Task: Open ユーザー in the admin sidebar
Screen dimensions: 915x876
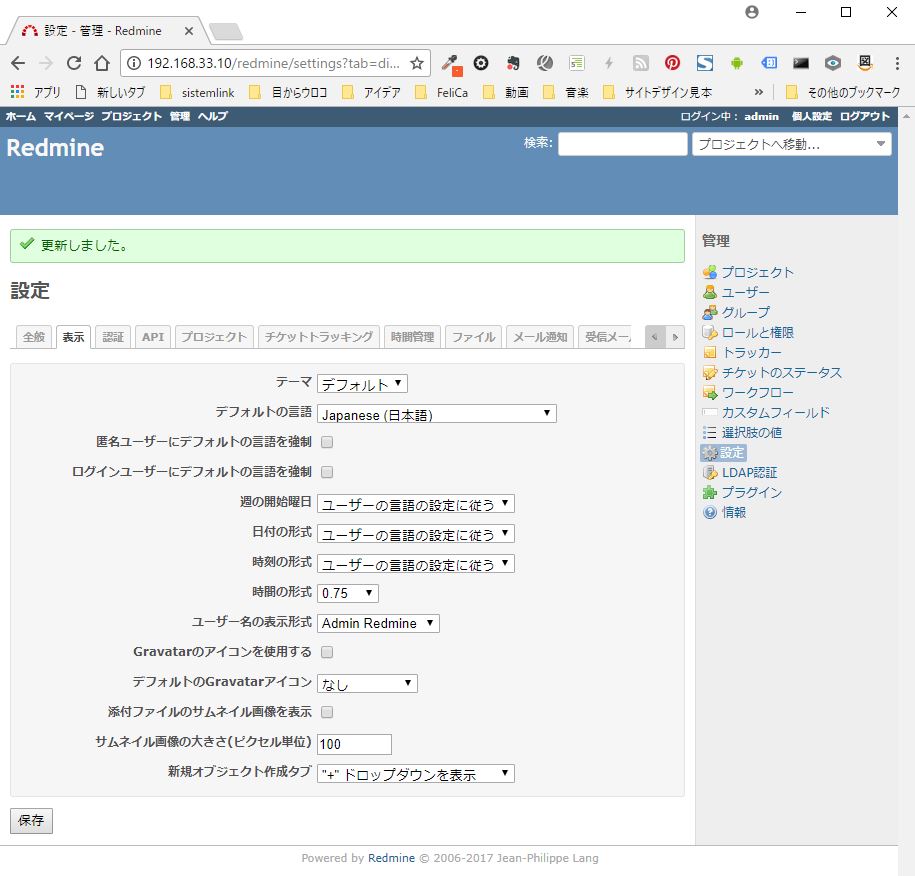Action: (x=745, y=292)
